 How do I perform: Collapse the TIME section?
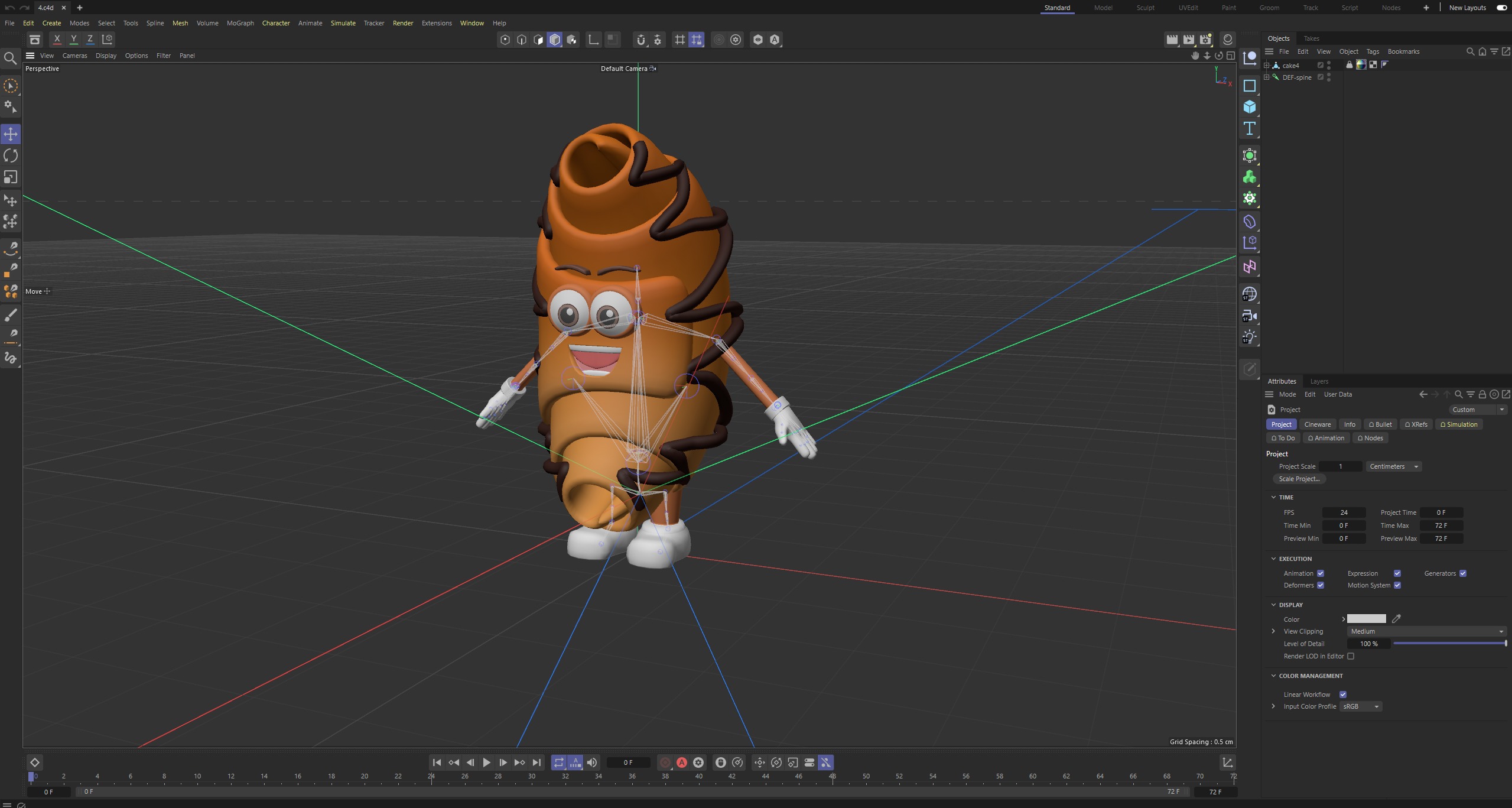point(1274,497)
